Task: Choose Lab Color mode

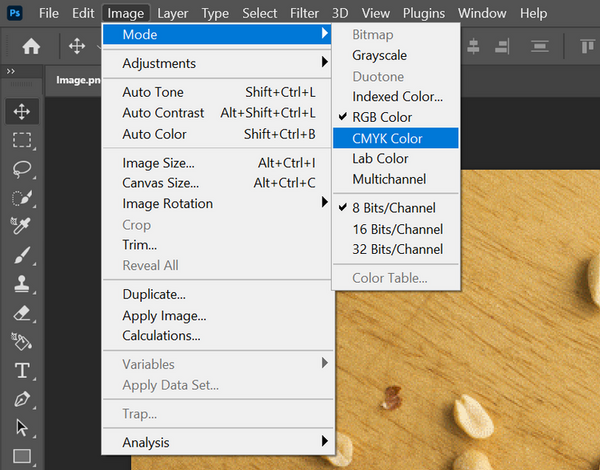Action: pyautogui.click(x=396, y=159)
